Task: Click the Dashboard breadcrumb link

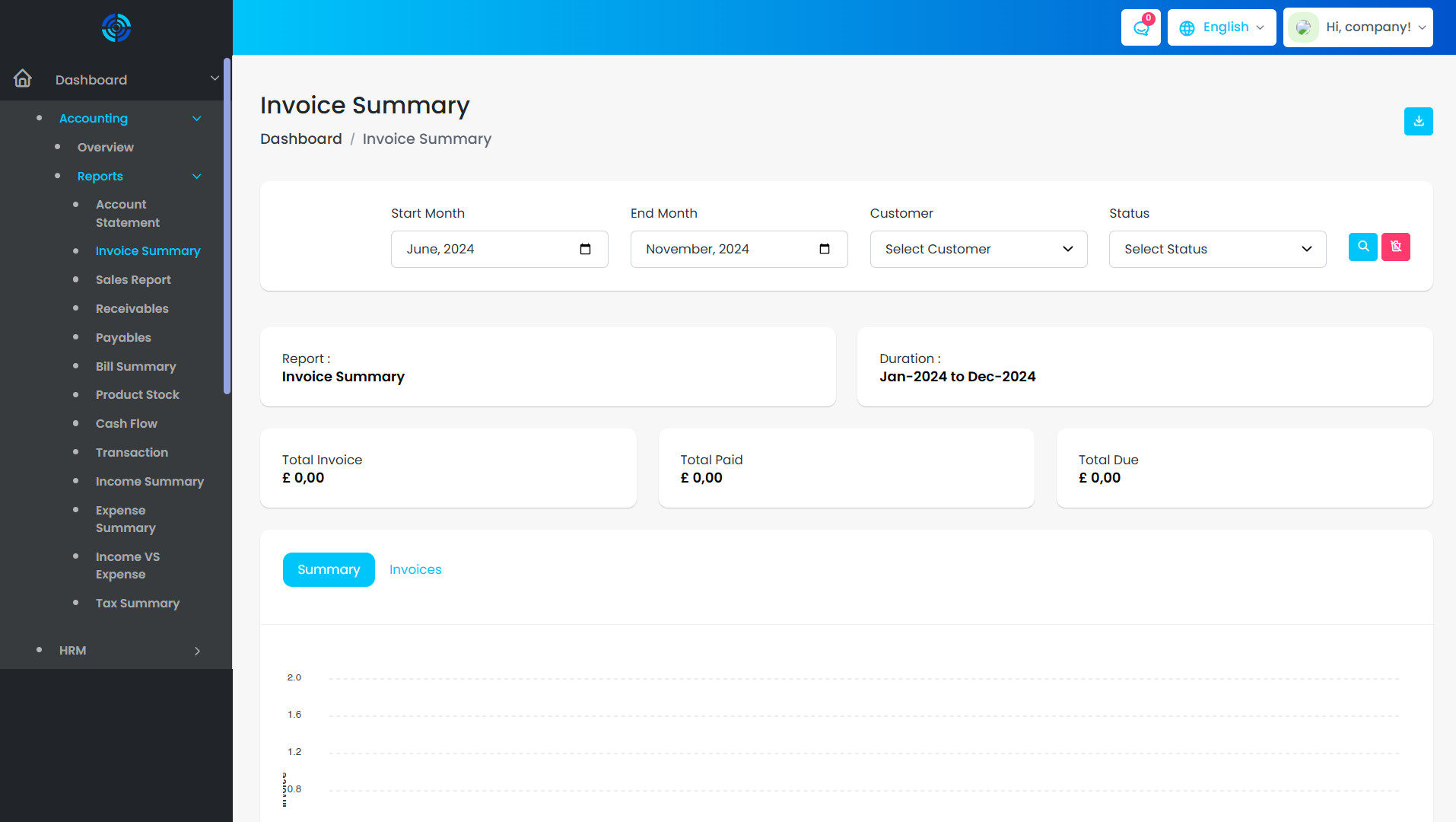Action: (301, 139)
